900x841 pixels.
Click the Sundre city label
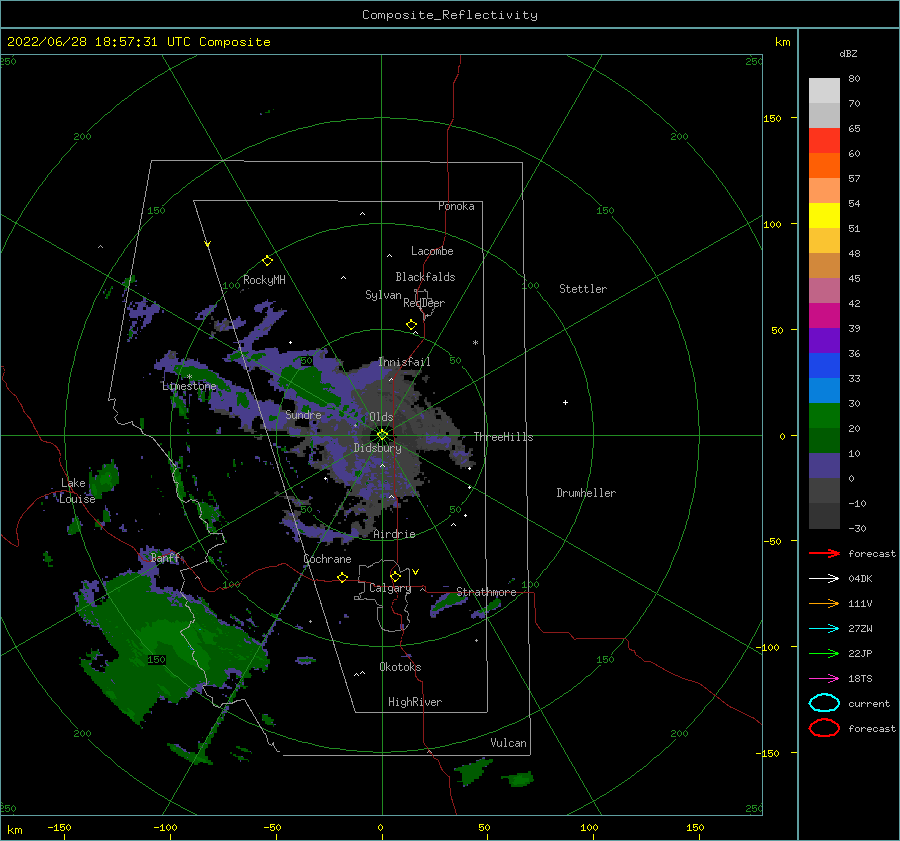pos(303,414)
